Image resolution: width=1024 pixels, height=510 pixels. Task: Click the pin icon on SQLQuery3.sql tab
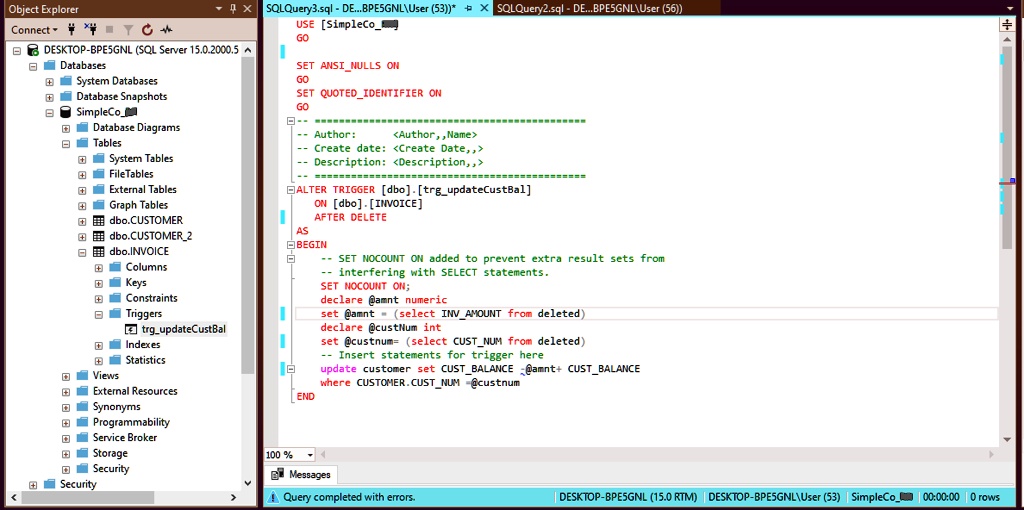pos(468,8)
